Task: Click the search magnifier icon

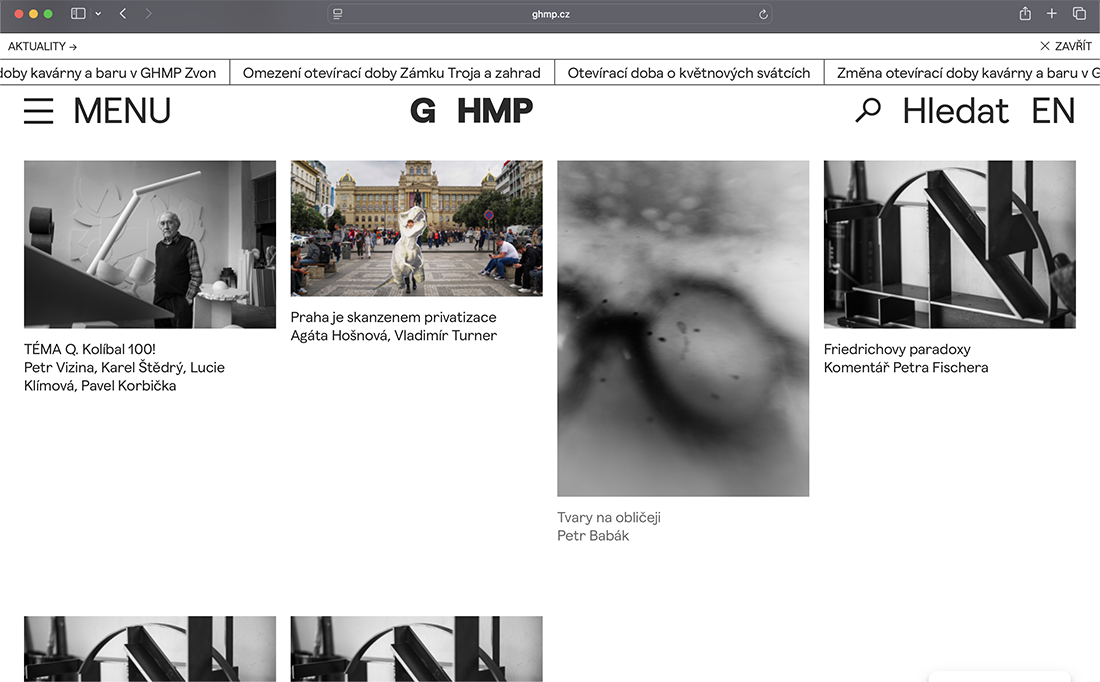Action: click(868, 110)
